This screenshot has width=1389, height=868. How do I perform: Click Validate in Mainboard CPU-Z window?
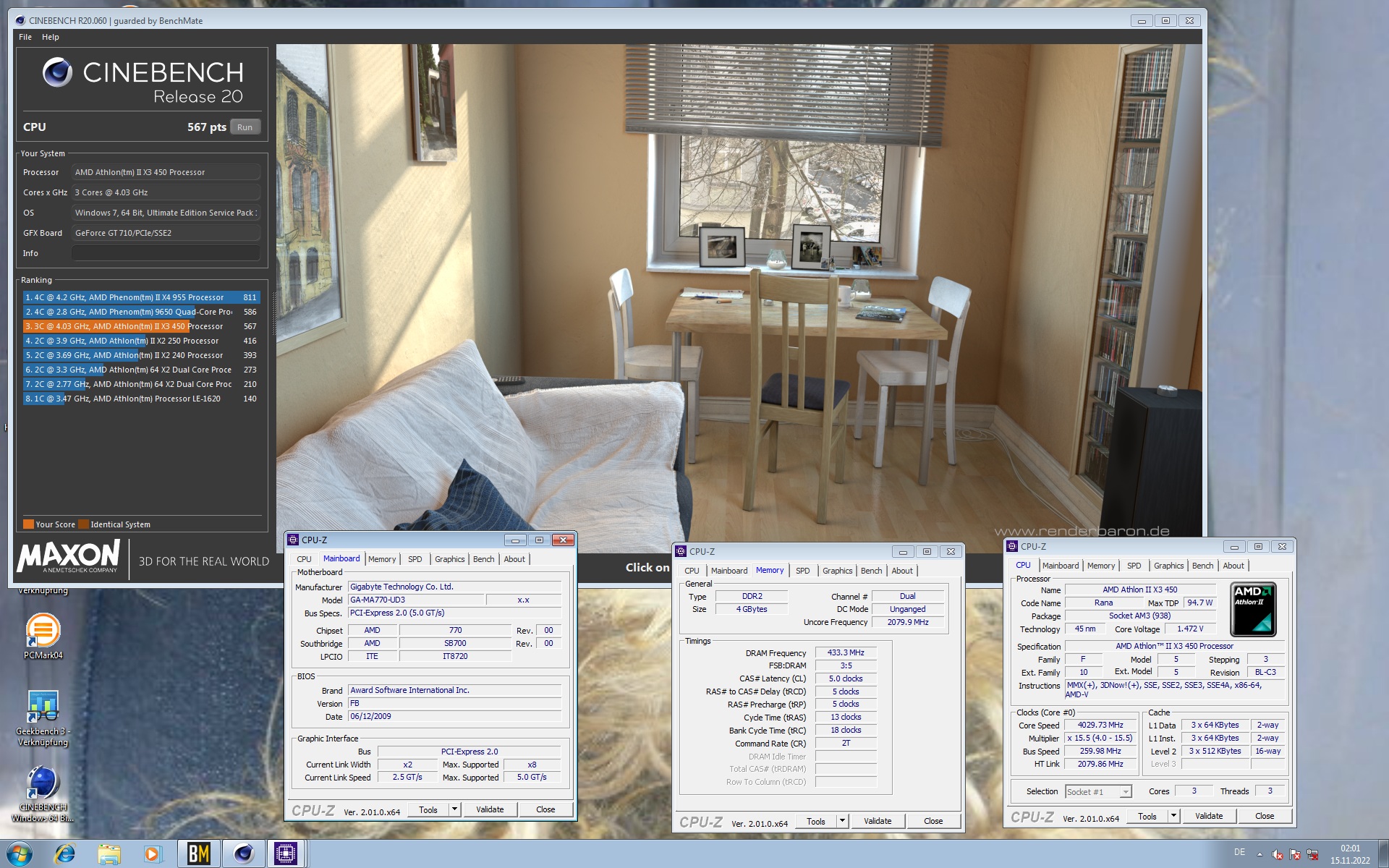(x=490, y=809)
